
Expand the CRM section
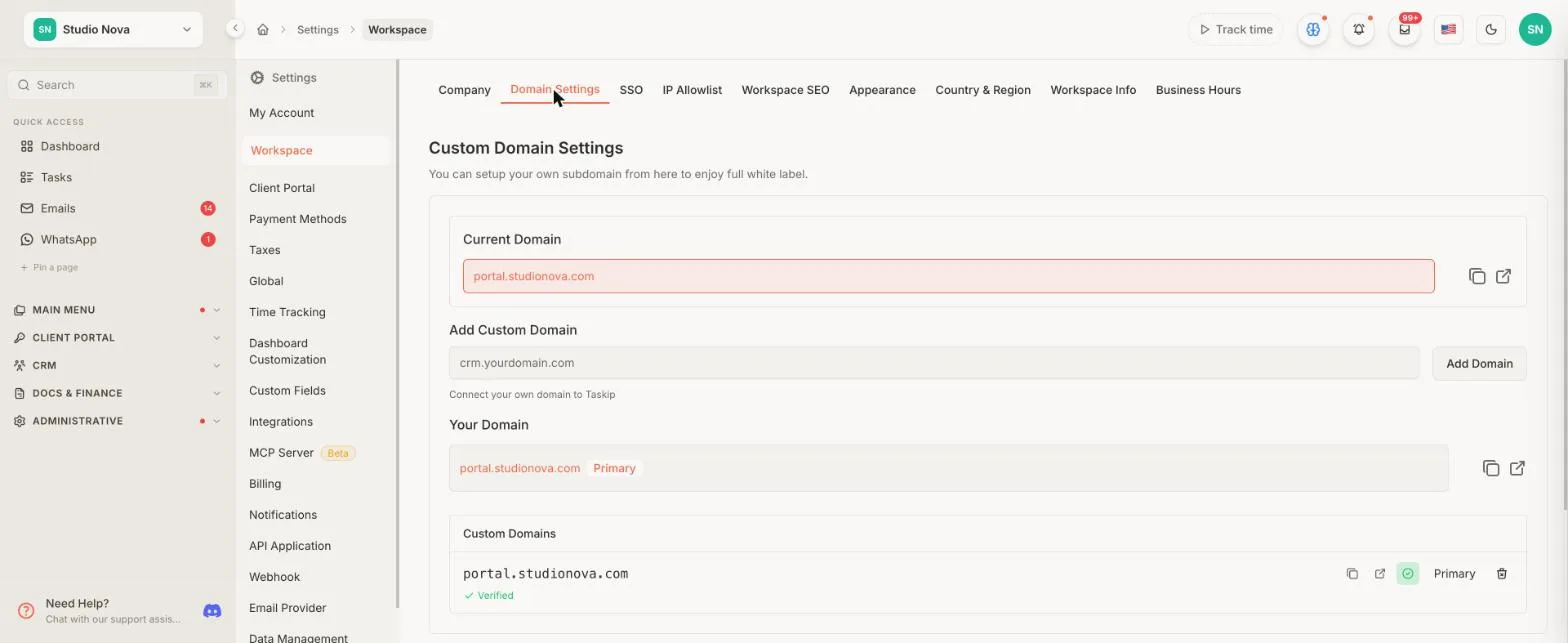[117, 366]
